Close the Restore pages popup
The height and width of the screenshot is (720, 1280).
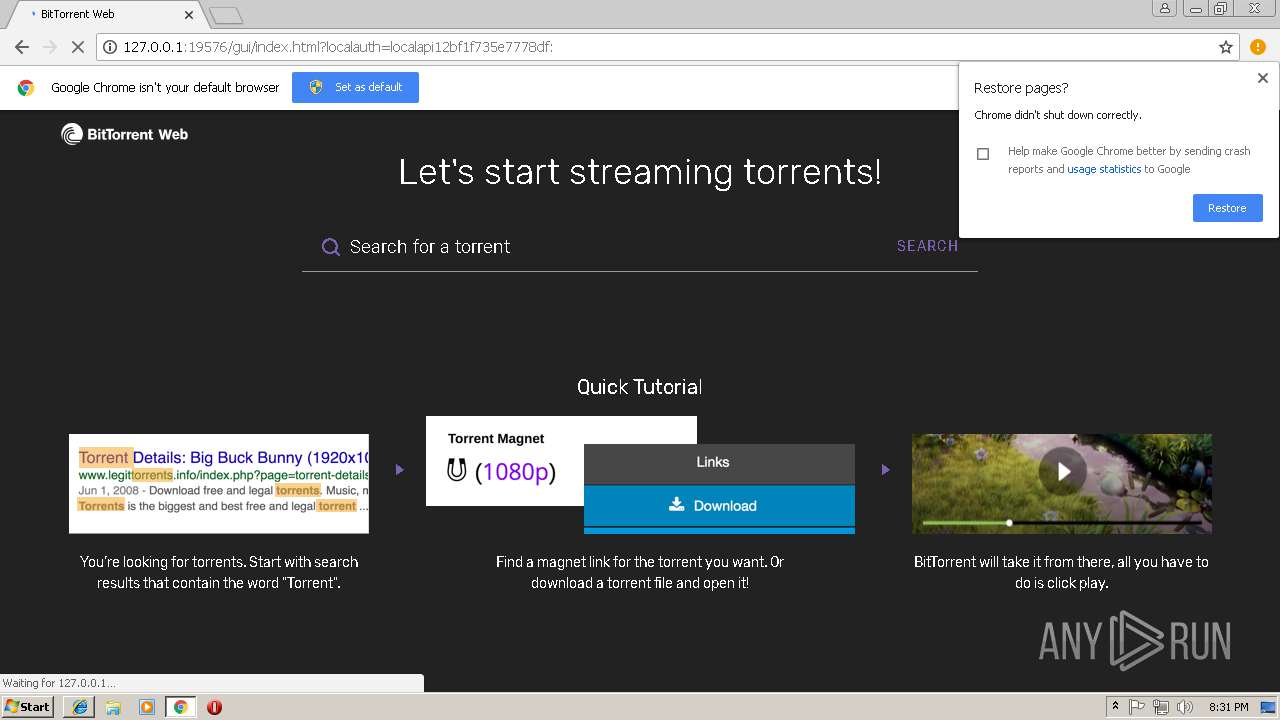tap(1262, 78)
